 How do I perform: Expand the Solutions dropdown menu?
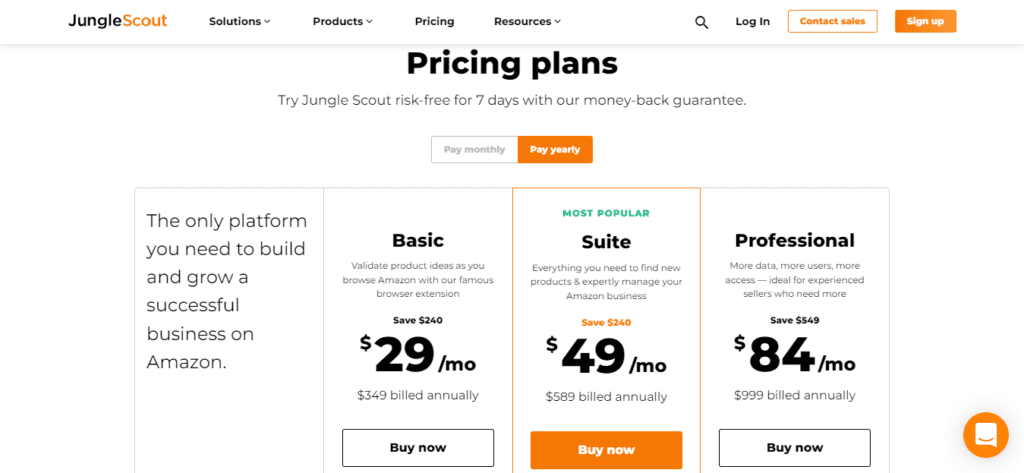240,22
